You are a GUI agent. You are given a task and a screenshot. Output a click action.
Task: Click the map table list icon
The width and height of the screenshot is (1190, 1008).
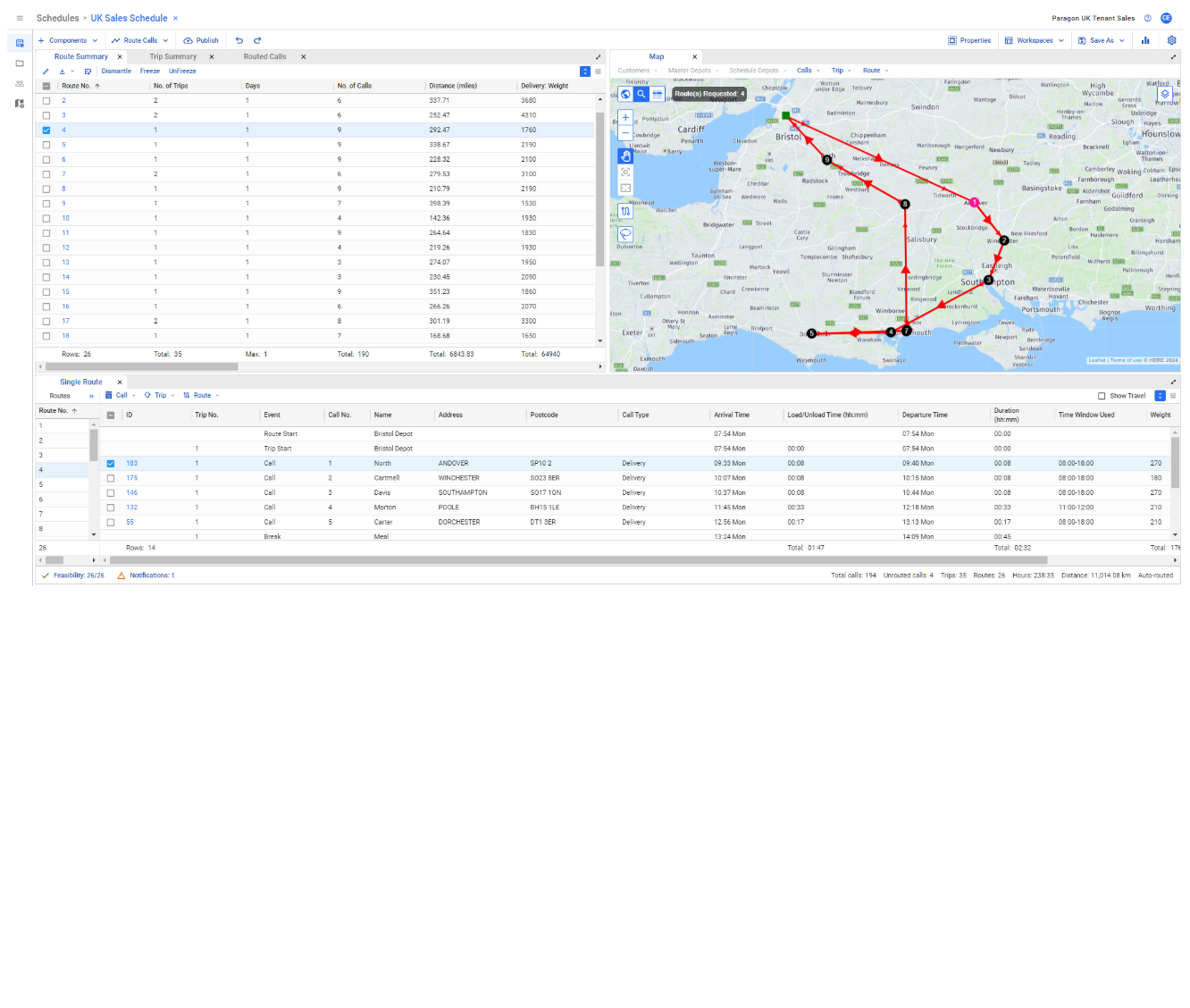tap(658, 94)
